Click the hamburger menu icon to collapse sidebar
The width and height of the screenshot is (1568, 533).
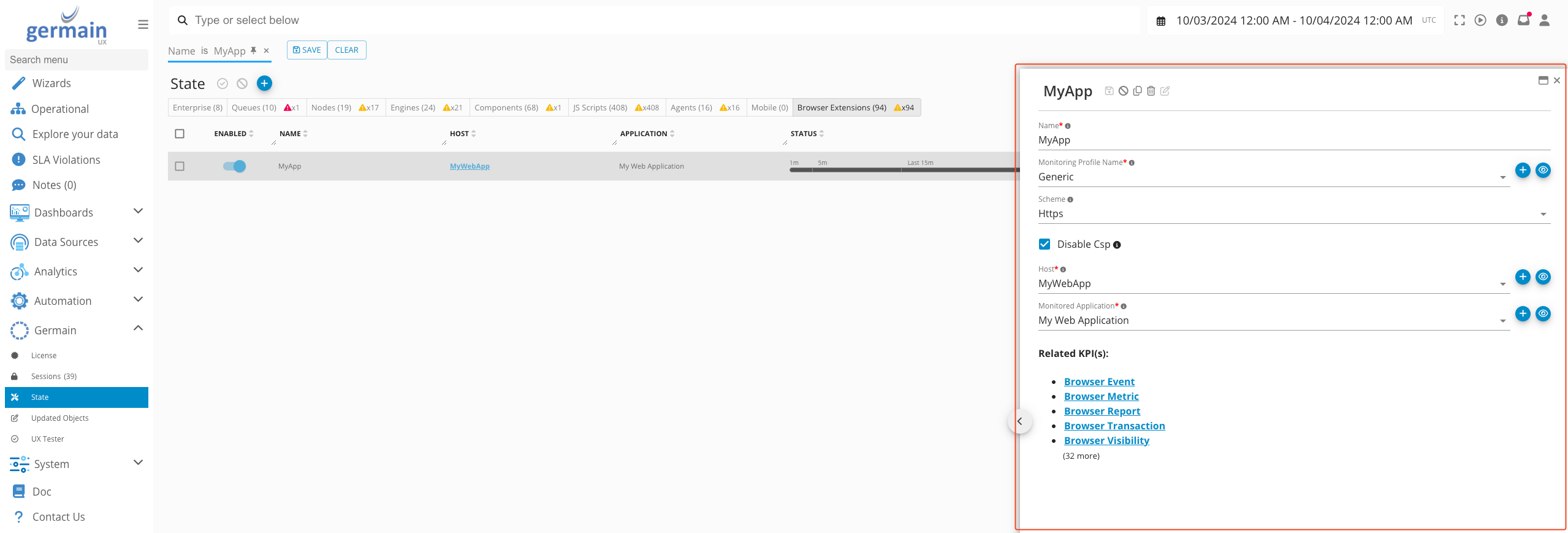[143, 25]
